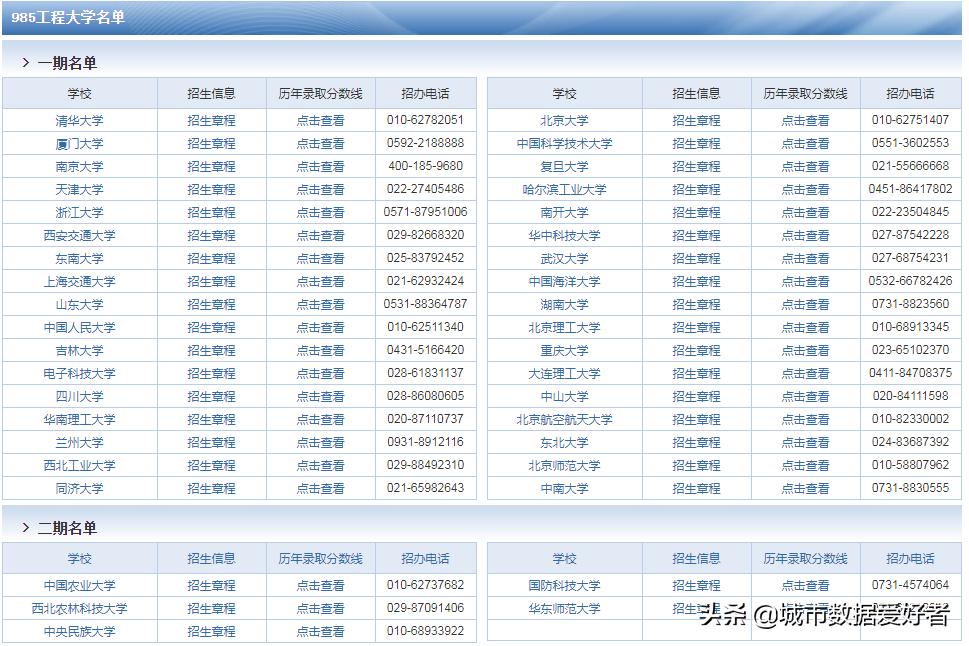
Task: Open 电子科技大学 link
Action: click(x=80, y=373)
